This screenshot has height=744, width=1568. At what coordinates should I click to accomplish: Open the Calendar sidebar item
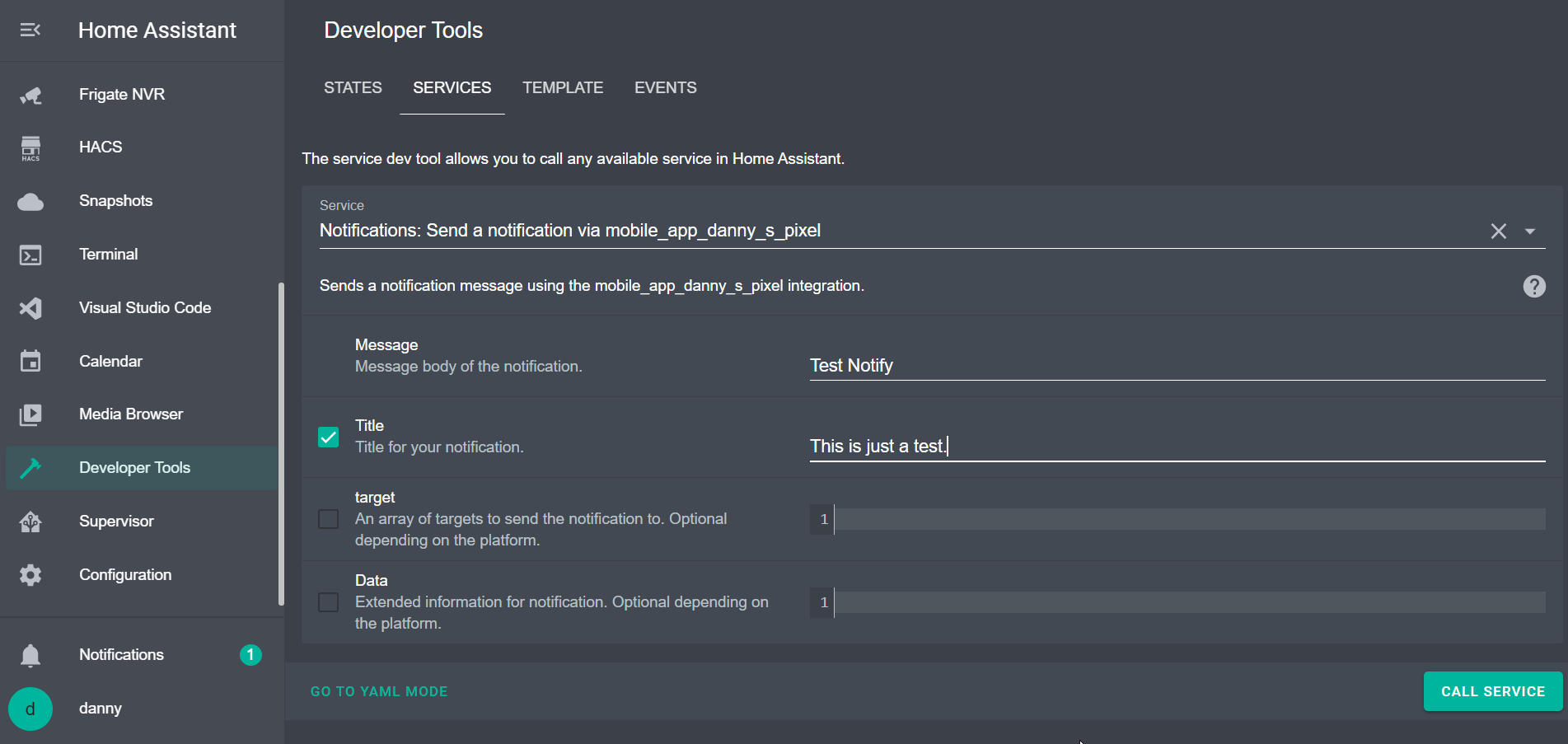click(142, 361)
